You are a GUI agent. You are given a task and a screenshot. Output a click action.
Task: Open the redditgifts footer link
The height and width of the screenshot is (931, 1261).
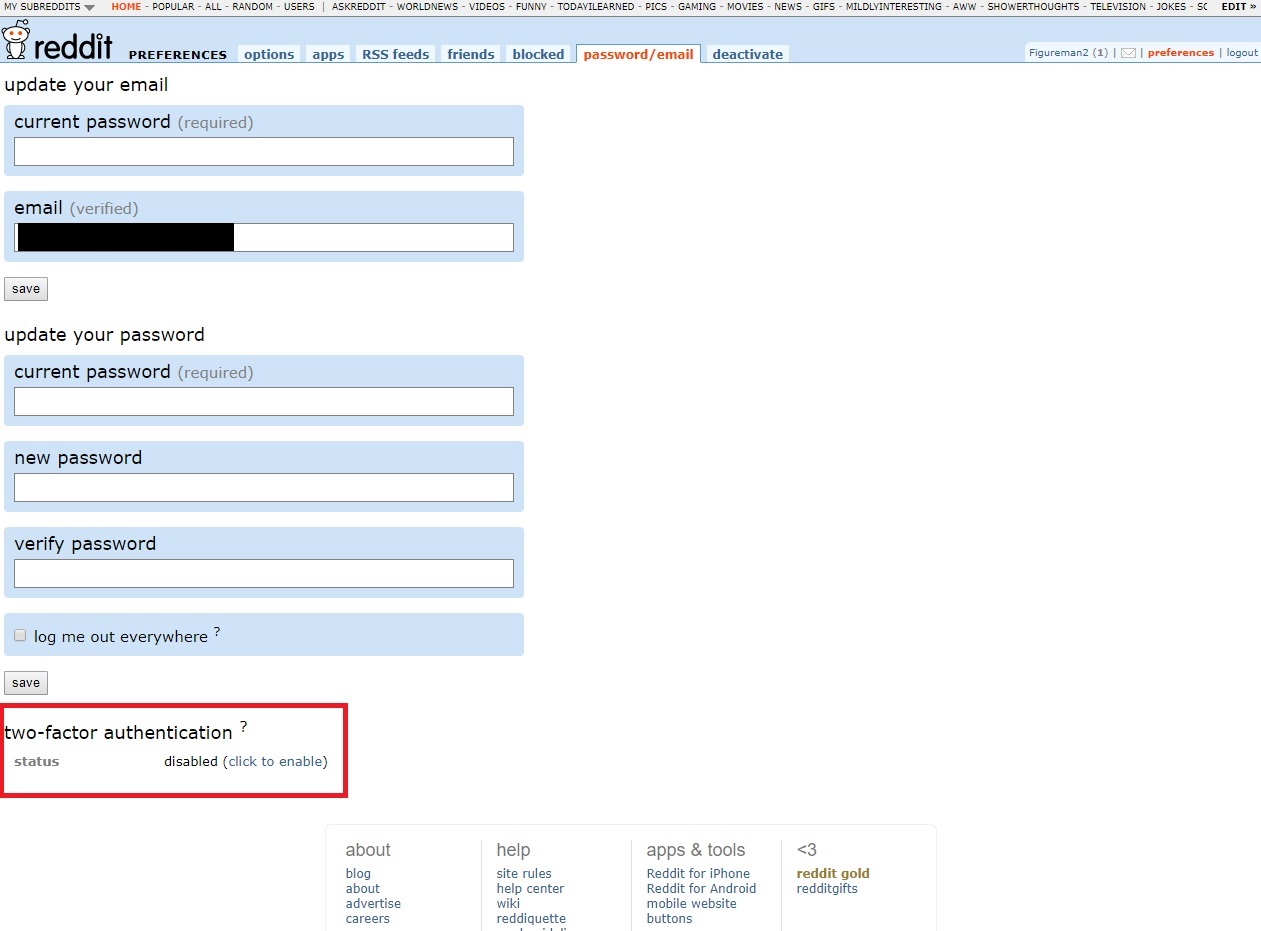[827, 888]
